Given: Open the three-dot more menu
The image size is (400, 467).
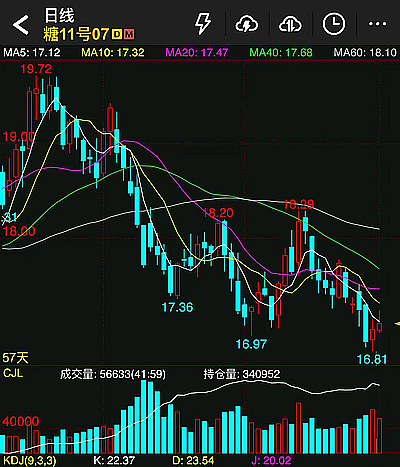Looking at the screenshot, I should point(377,24).
